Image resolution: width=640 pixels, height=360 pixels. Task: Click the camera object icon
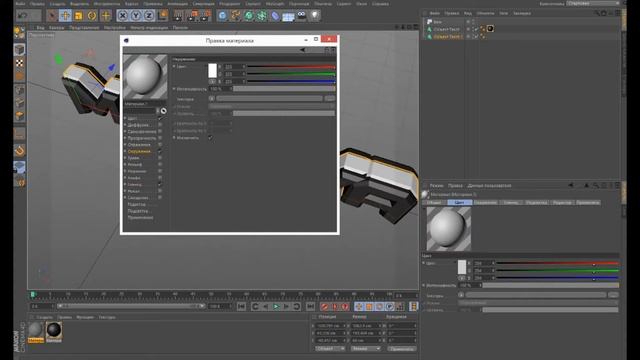(301, 16)
